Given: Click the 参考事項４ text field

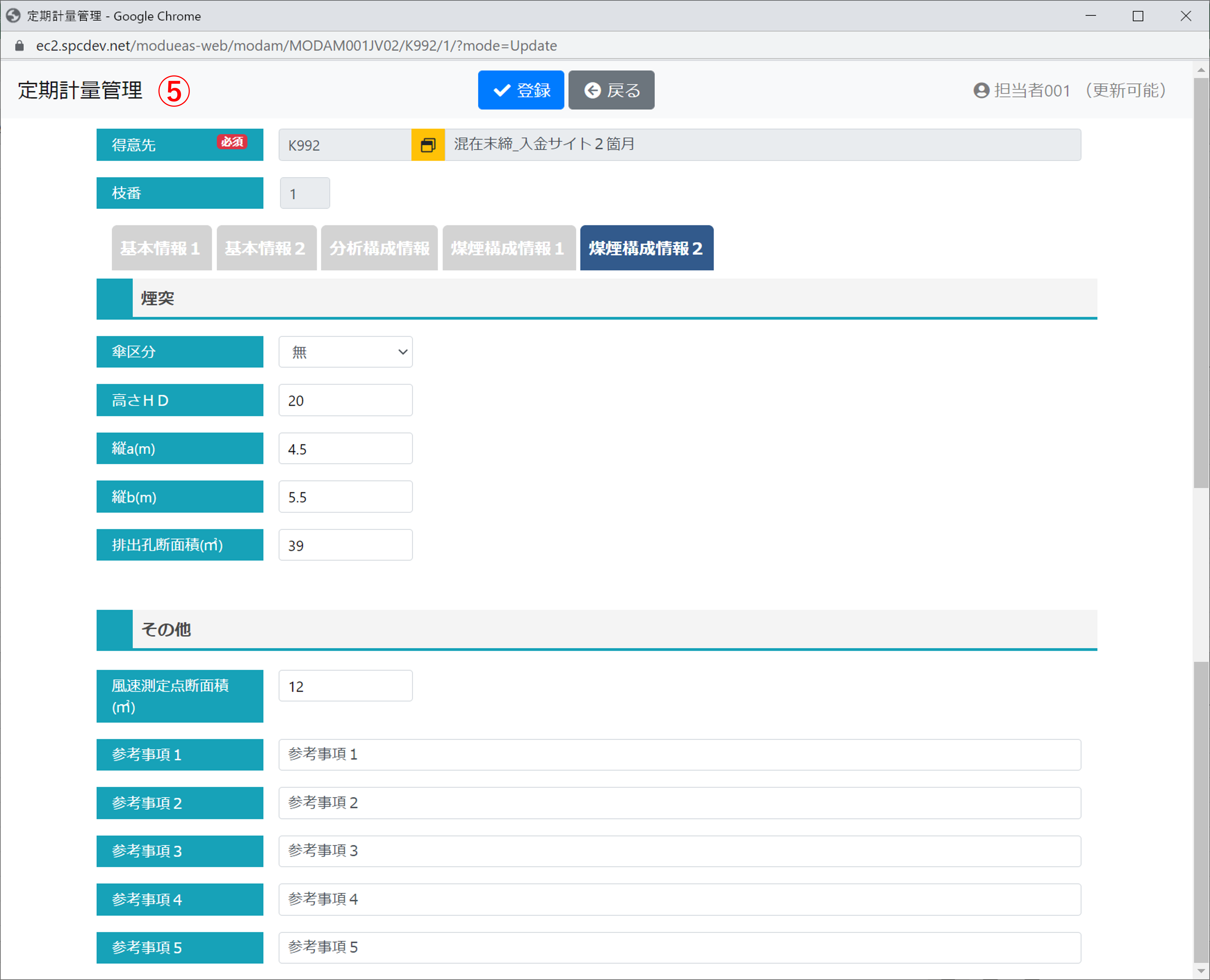Looking at the screenshot, I should pos(680,899).
